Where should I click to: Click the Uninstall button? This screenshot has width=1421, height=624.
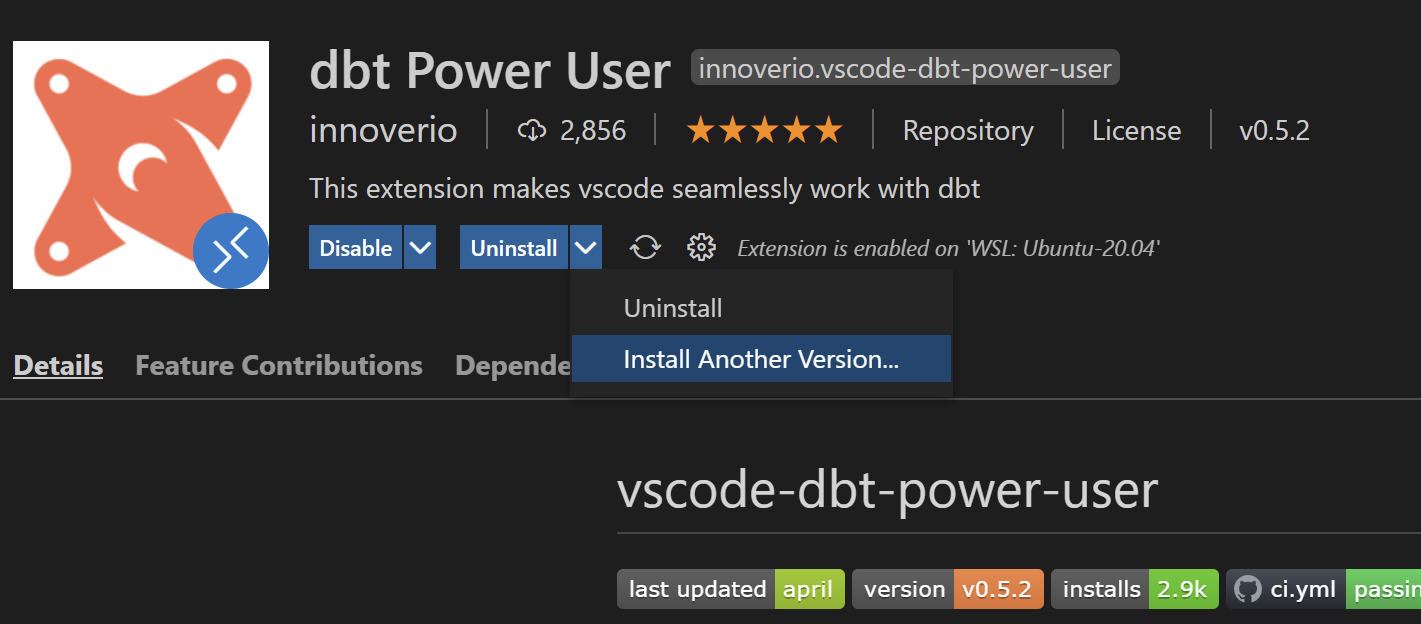click(513, 246)
